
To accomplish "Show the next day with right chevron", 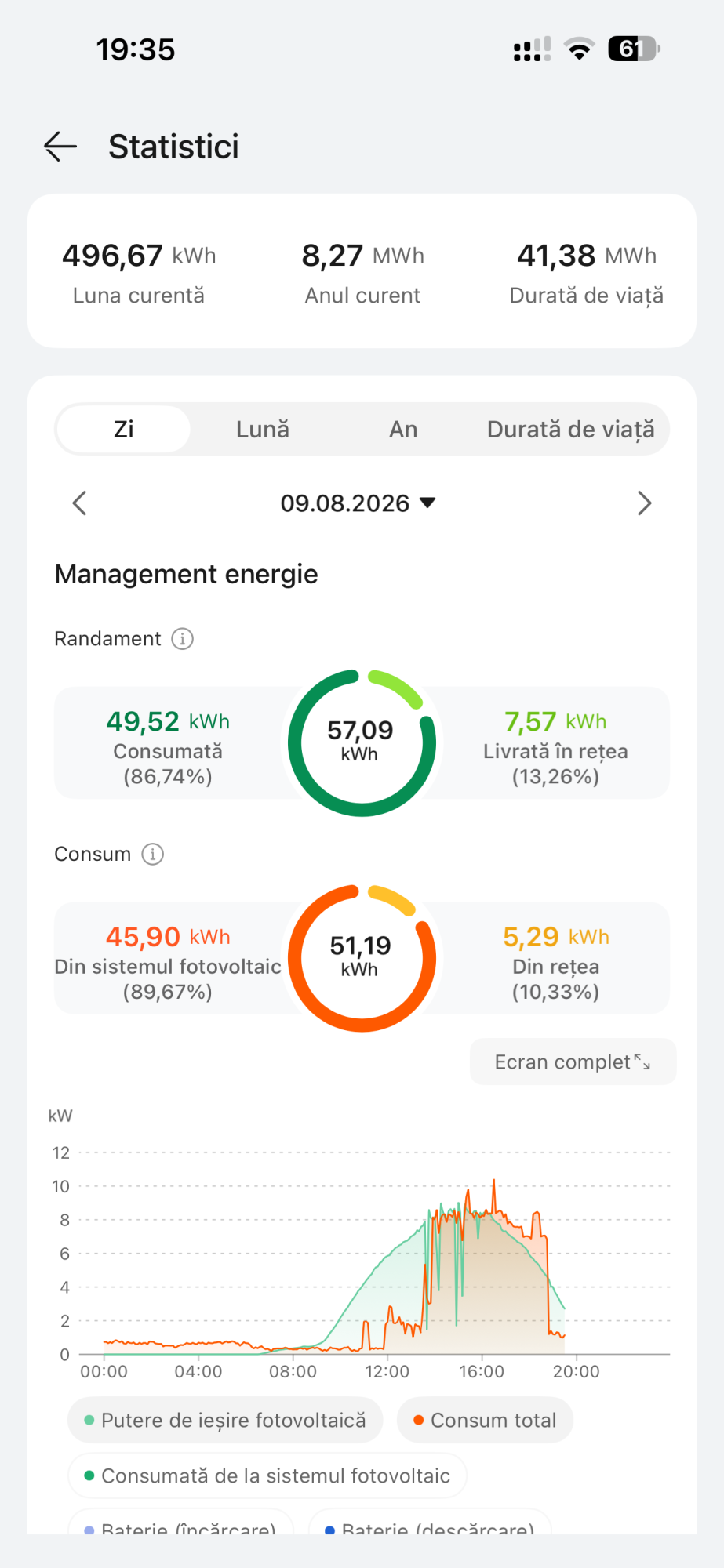I will [644, 503].
